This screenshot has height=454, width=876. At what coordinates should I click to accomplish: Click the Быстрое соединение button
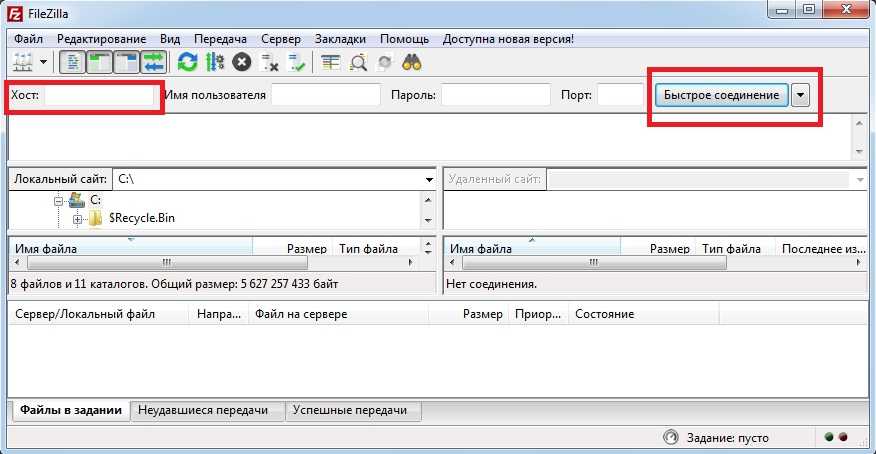[x=721, y=94]
